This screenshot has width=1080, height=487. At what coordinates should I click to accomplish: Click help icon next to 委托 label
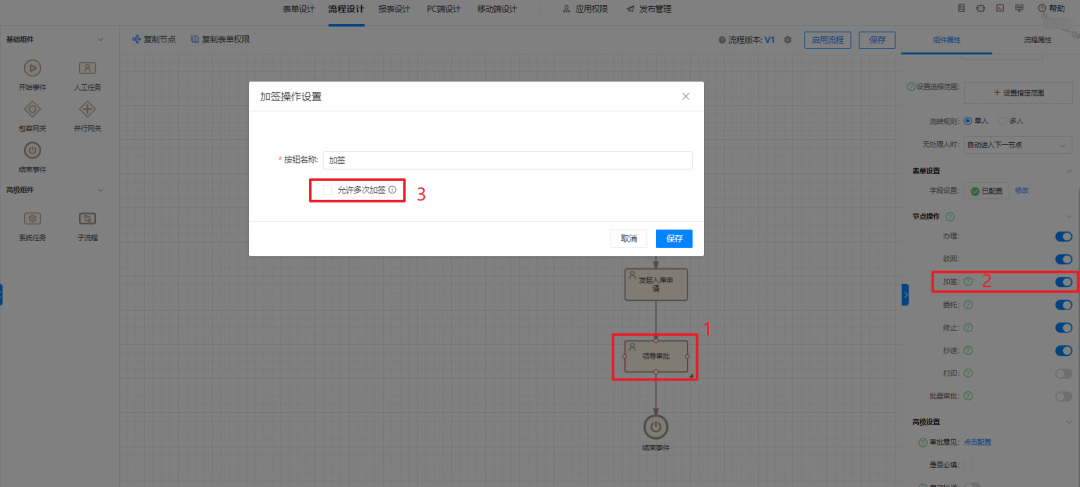[968, 304]
